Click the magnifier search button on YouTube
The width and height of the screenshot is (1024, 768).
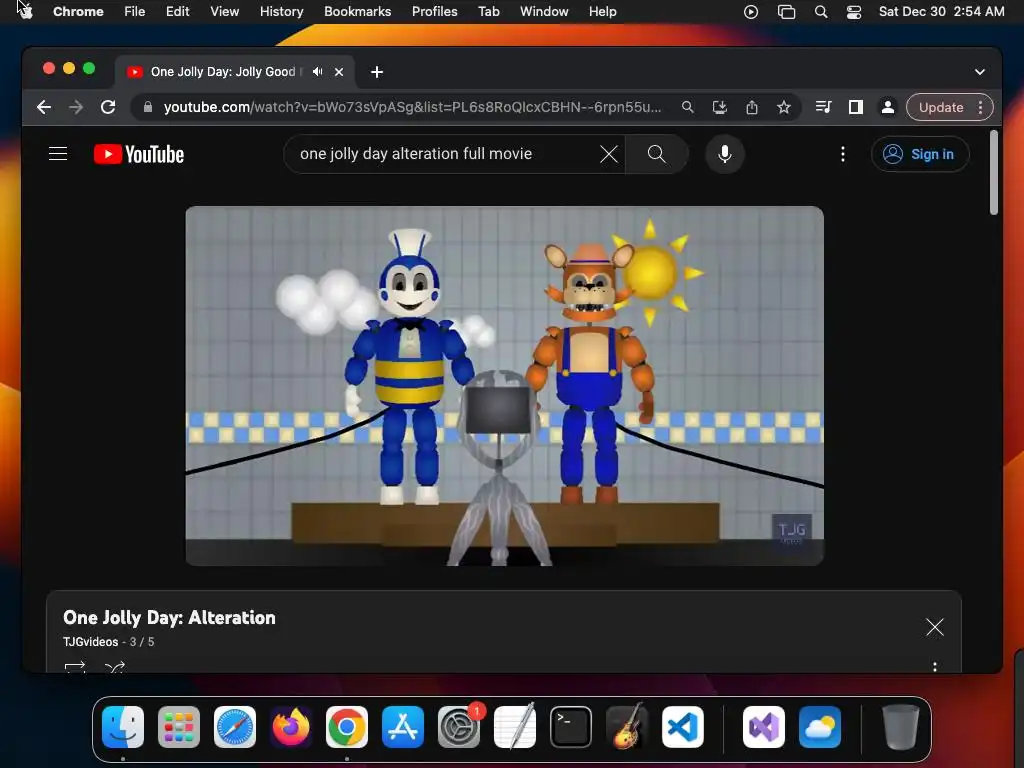pyautogui.click(x=656, y=154)
